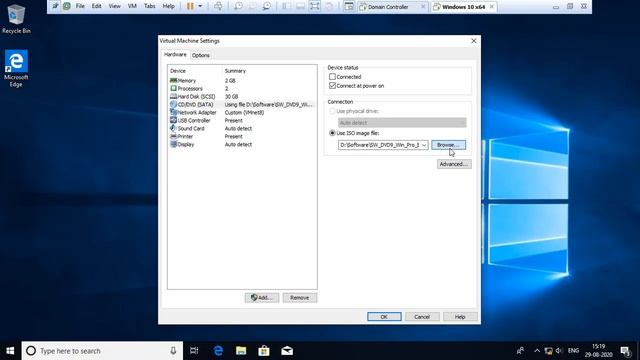The image size is (640, 360).
Task: Open the File menu
Action: (x=80, y=6)
